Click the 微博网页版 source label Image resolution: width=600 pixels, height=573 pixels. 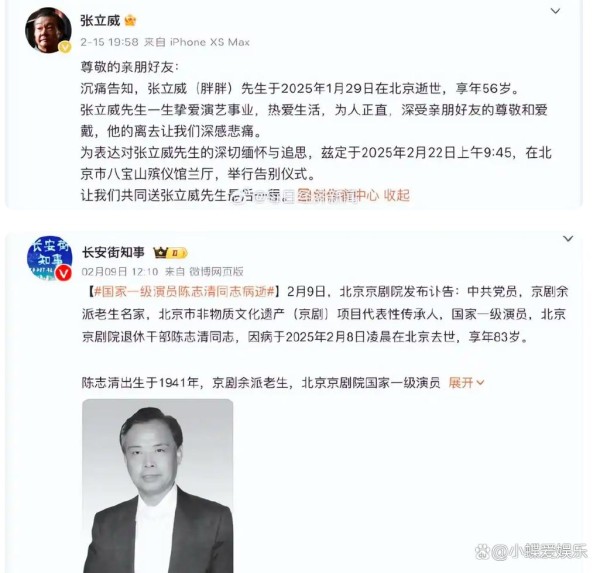coord(217,271)
